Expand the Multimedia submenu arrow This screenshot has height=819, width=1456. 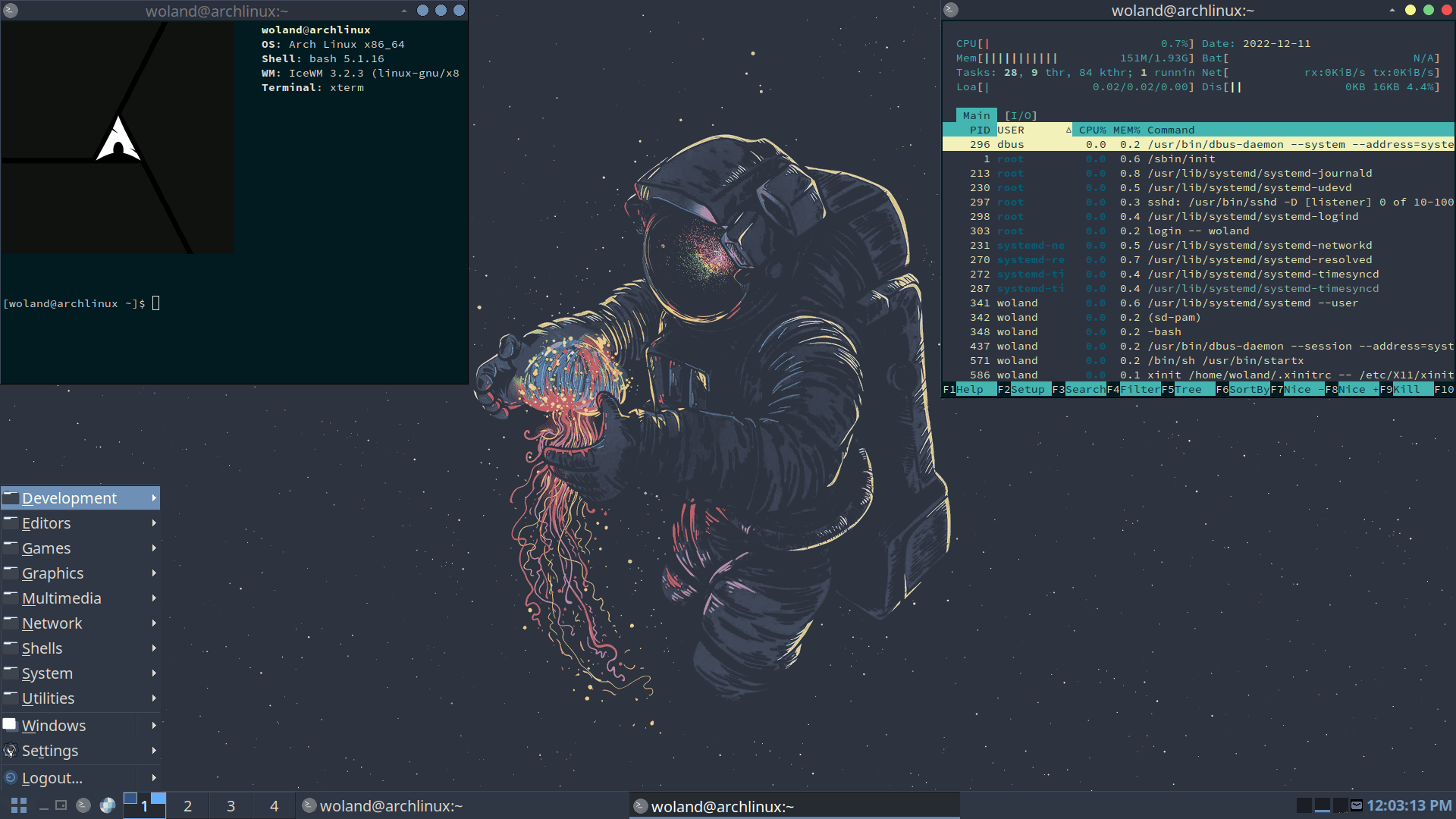click(154, 598)
